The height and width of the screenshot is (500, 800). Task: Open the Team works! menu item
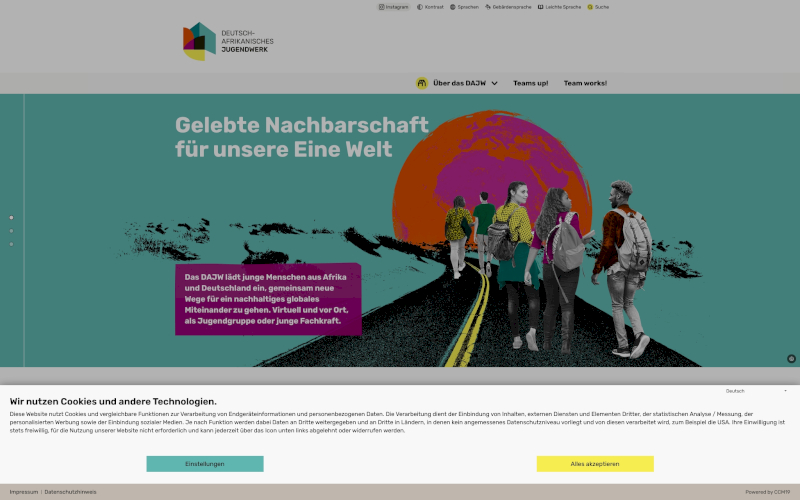tap(585, 83)
